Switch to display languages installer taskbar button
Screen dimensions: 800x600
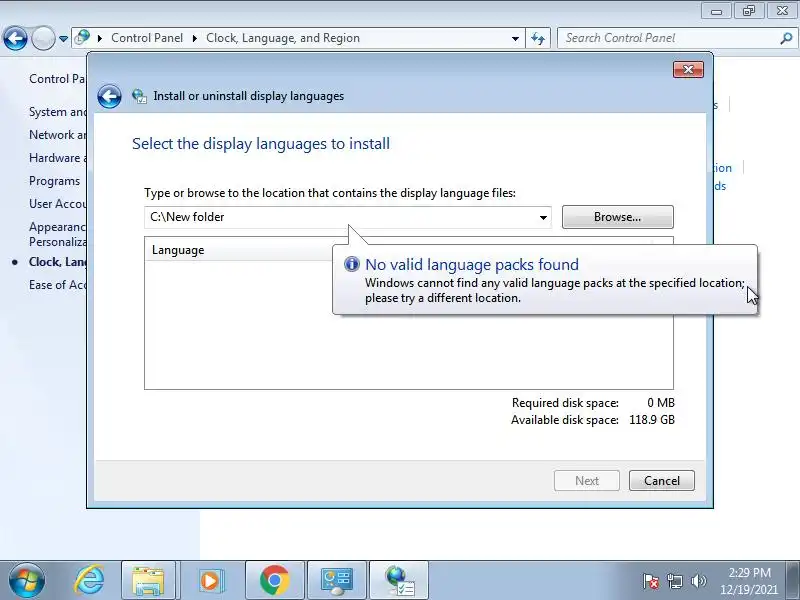pos(399,581)
